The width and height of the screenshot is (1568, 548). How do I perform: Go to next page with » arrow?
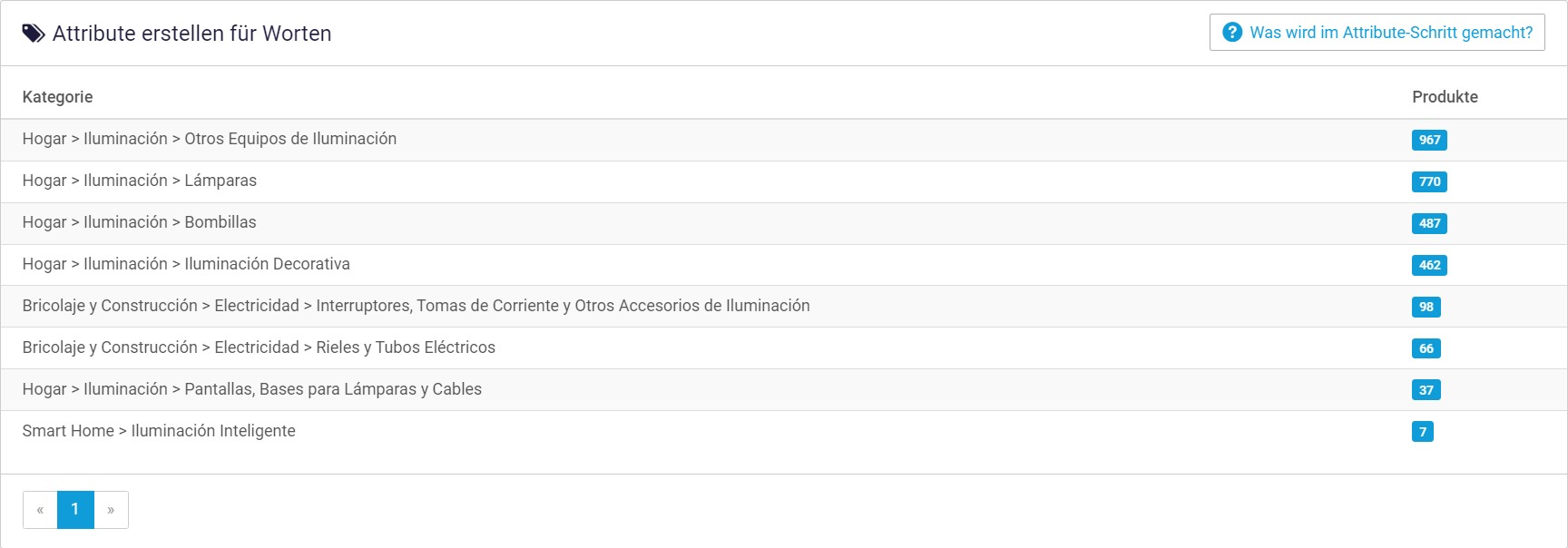[111, 510]
